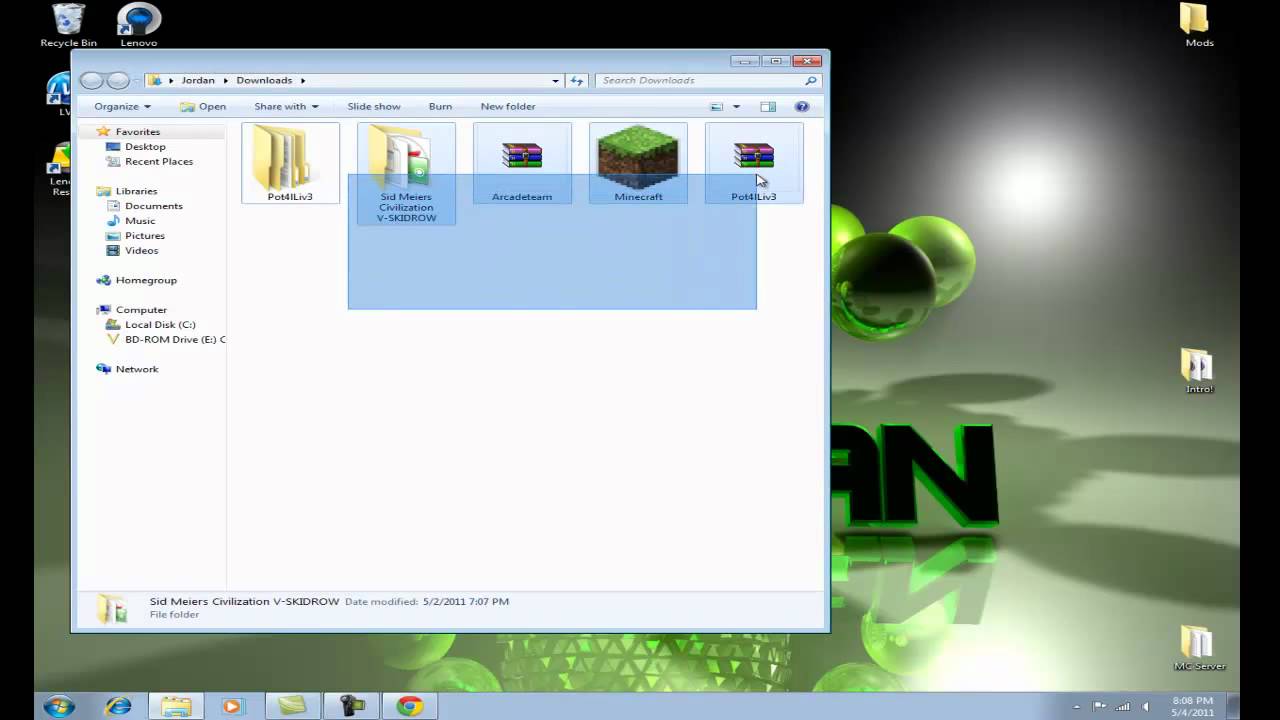Screen dimensions: 1280x720
Task: Click the Search Downloads field
Action: 700,80
